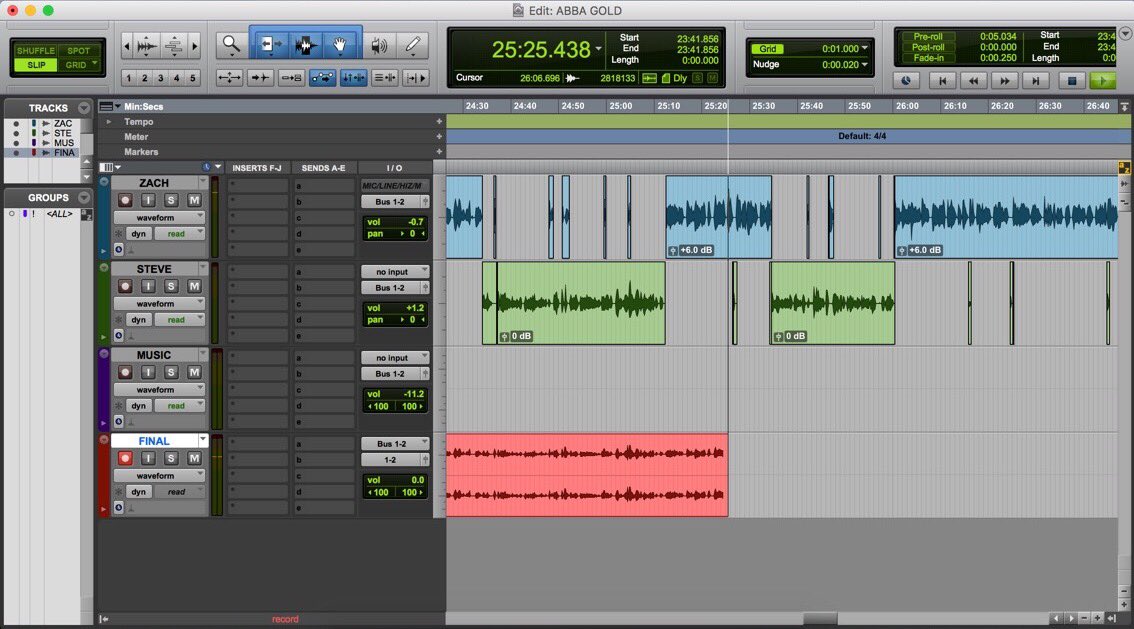Toggle Insertion Follows Playback button
The image size is (1134, 629).
[415, 78]
